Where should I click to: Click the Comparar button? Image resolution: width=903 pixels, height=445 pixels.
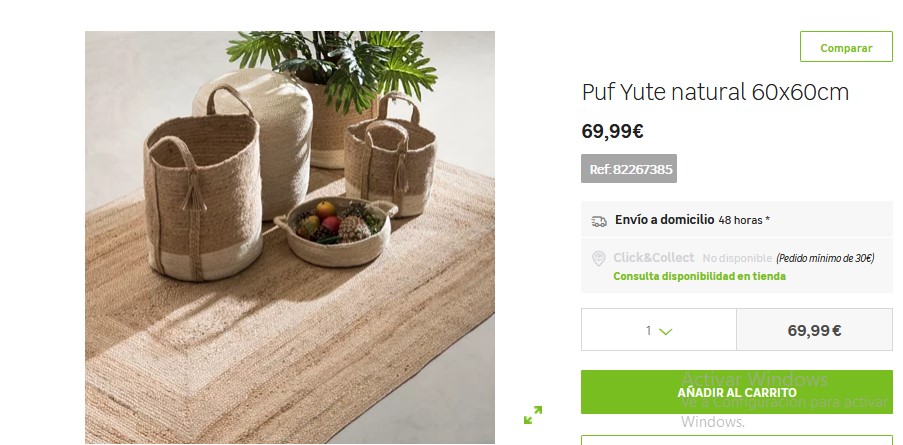coord(846,47)
